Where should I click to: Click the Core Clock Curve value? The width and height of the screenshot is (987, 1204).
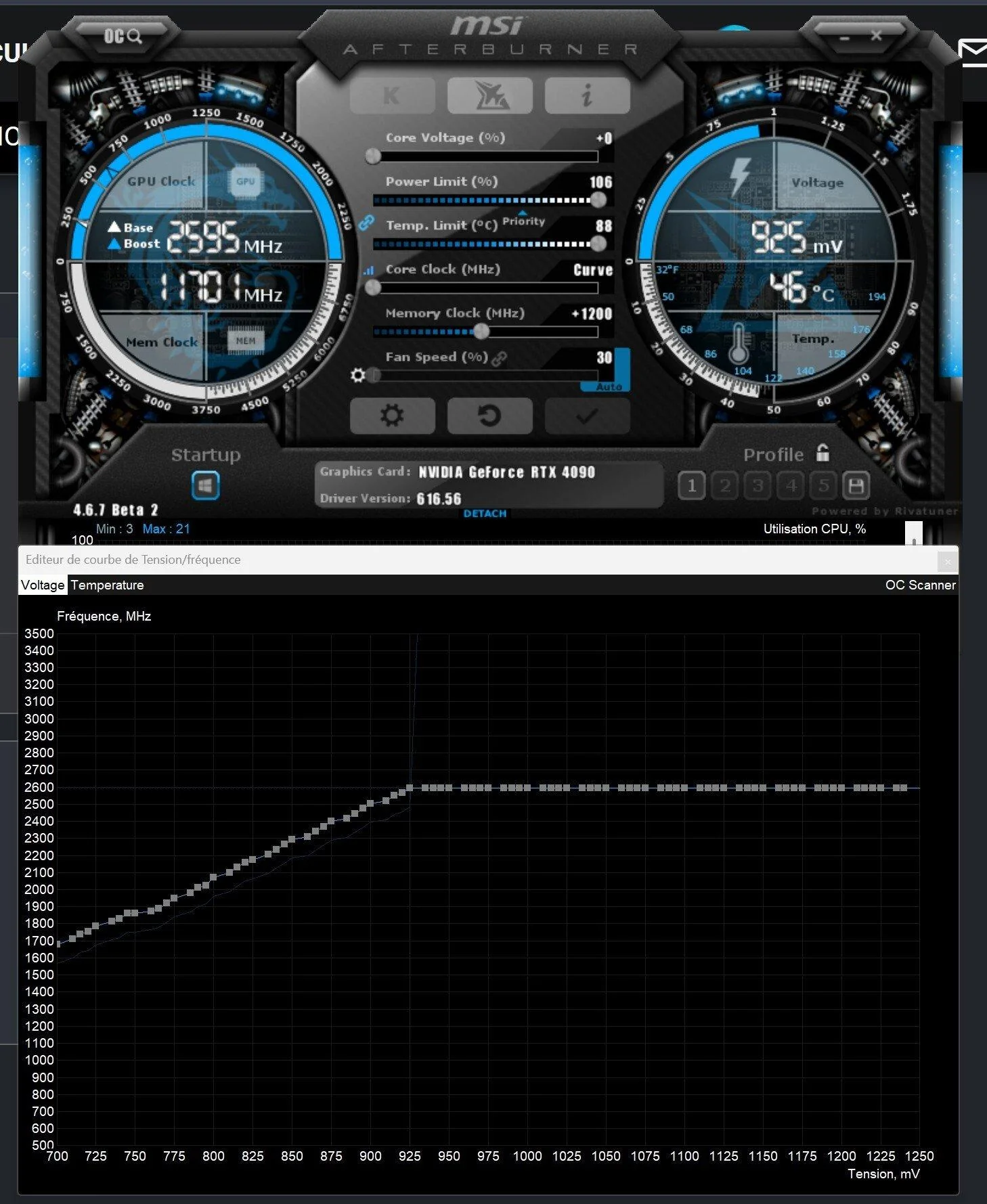[x=593, y=270]
